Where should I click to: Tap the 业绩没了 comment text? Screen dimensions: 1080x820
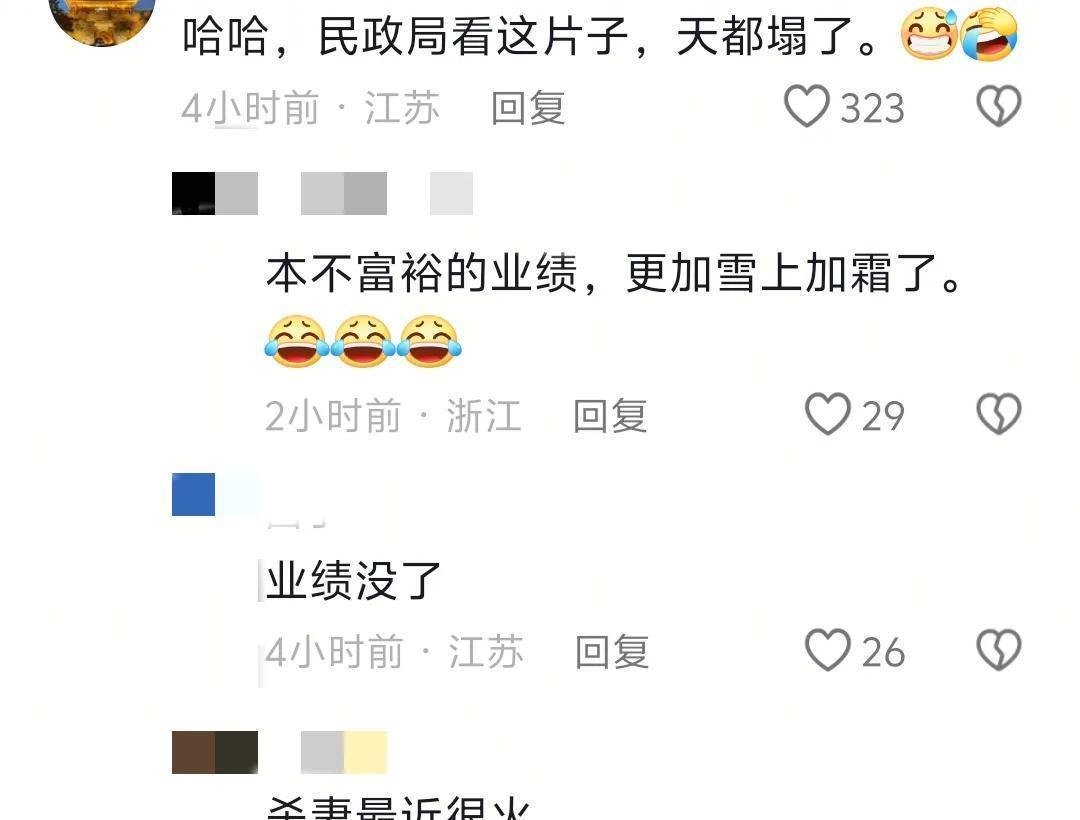pyautogui.click(x=353, y=580)
